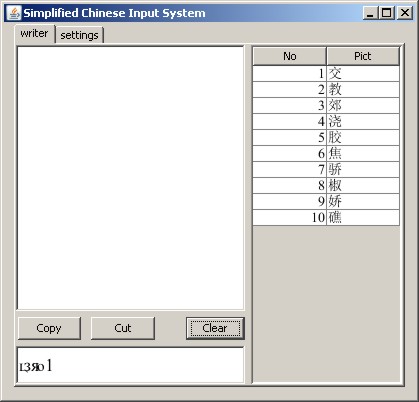Choose candidate character 礁 in row 10
419x402 pixels.
pos(363,218)
